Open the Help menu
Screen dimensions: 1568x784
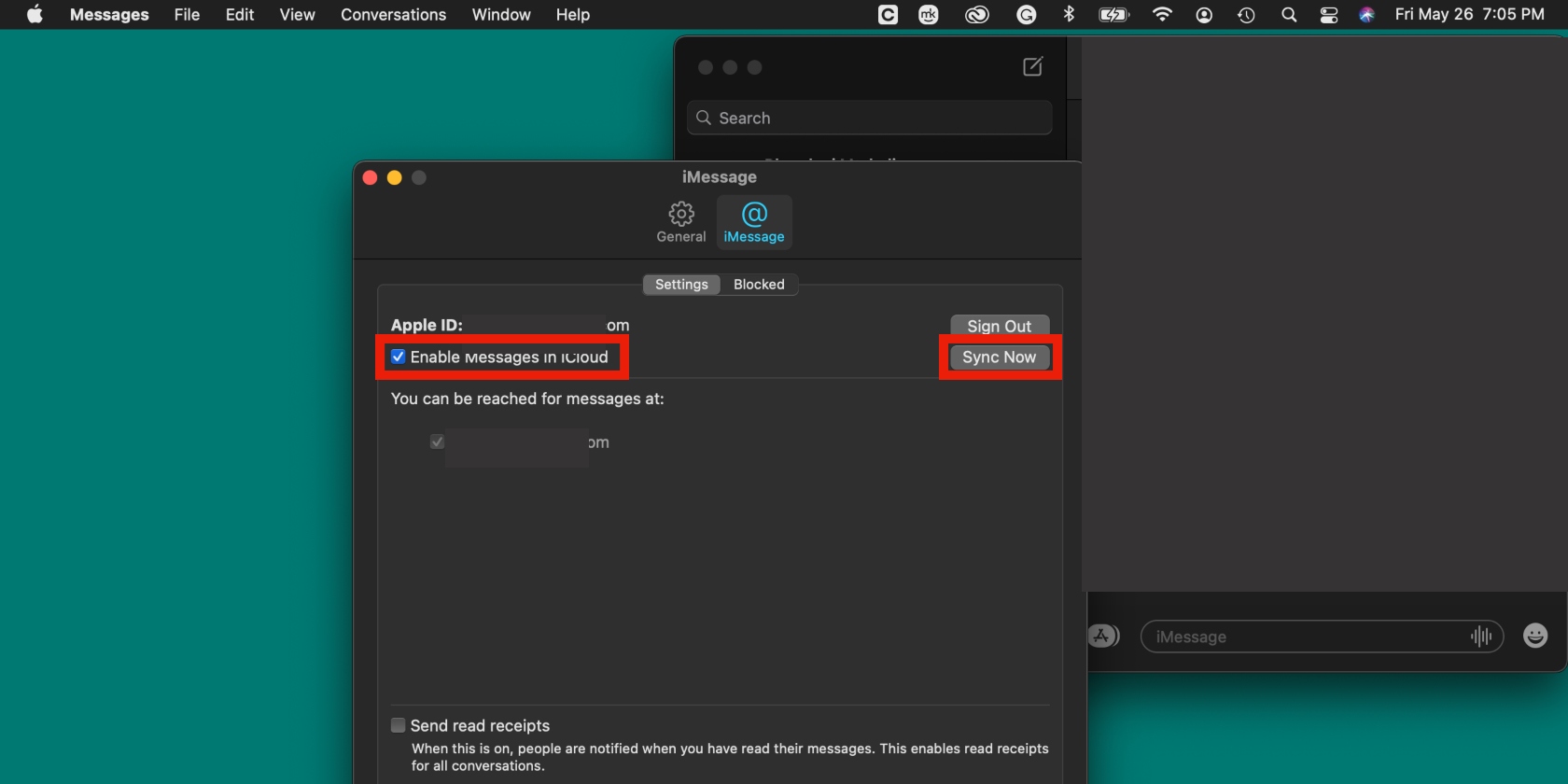click(x=573, y=14)
